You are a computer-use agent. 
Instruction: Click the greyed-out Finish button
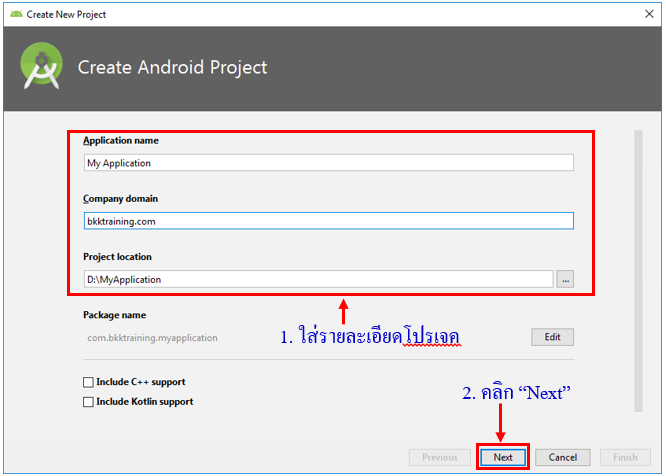(624, 457)
